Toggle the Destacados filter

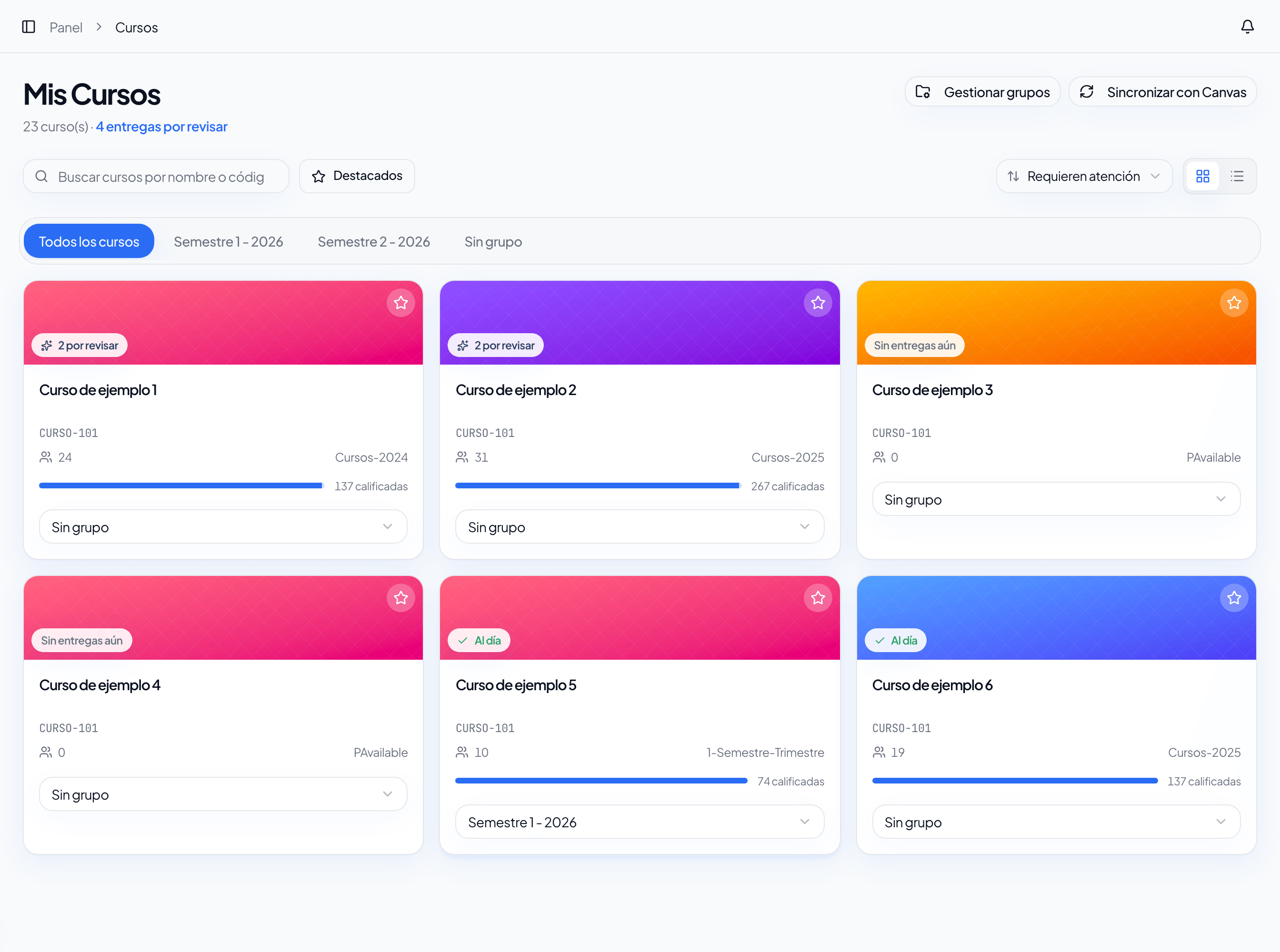tap(357, 176)
